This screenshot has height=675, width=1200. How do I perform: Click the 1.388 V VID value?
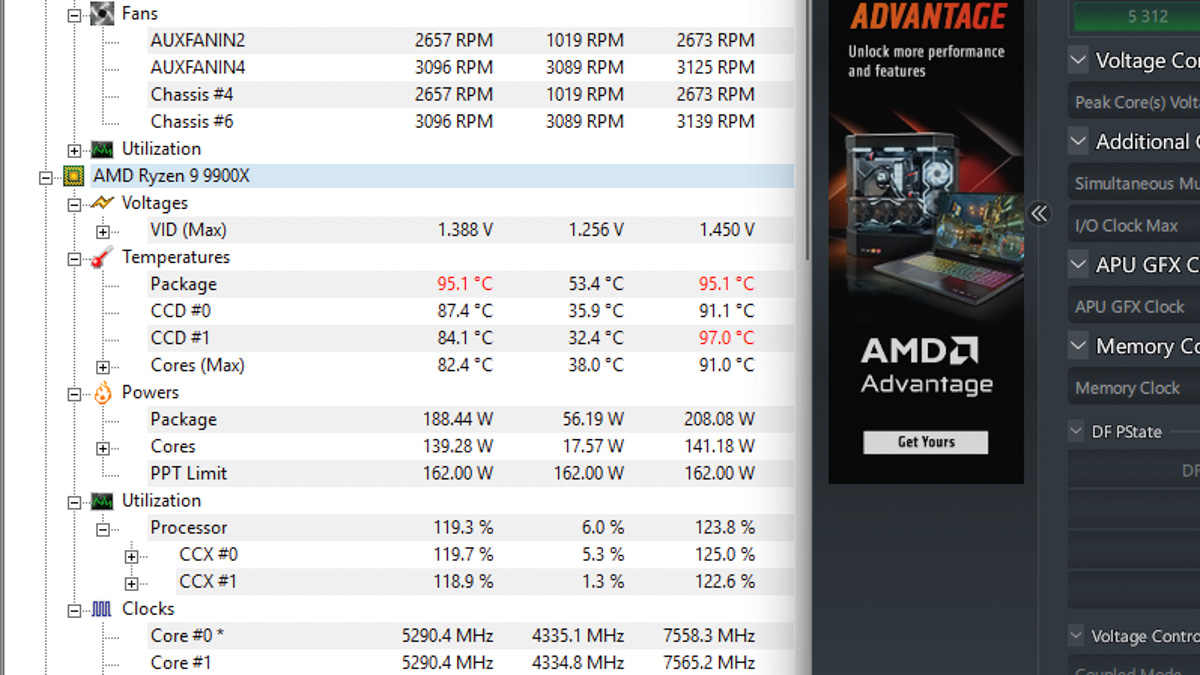465,230
